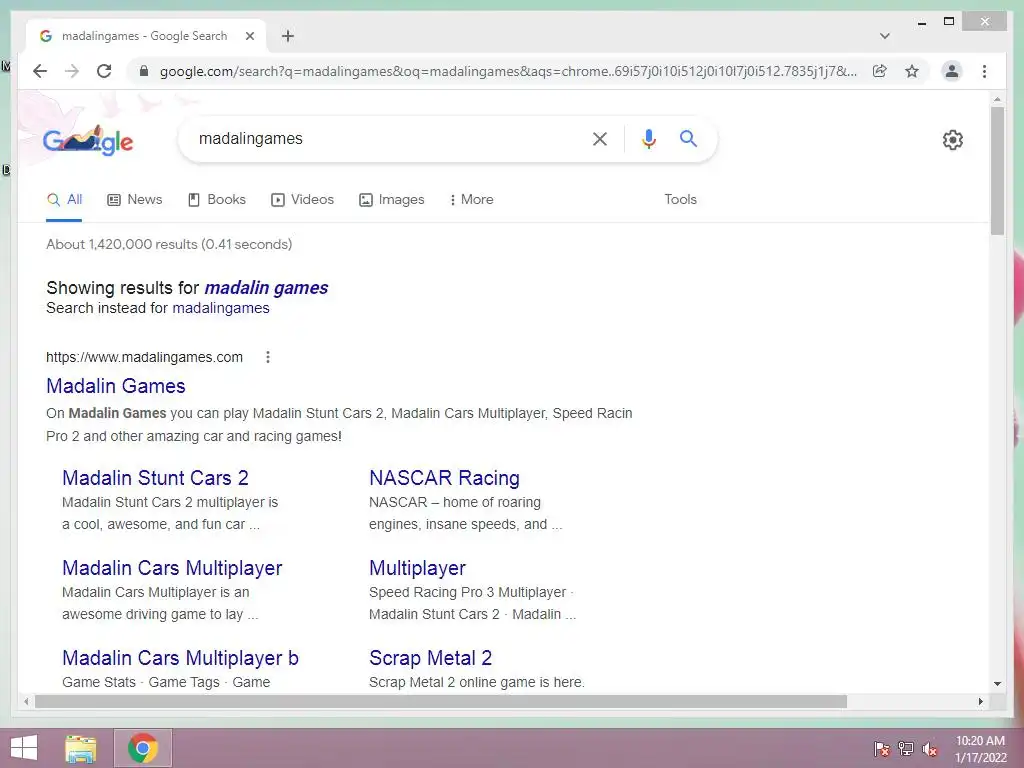Open File Explorer from the taskbar

80,748
